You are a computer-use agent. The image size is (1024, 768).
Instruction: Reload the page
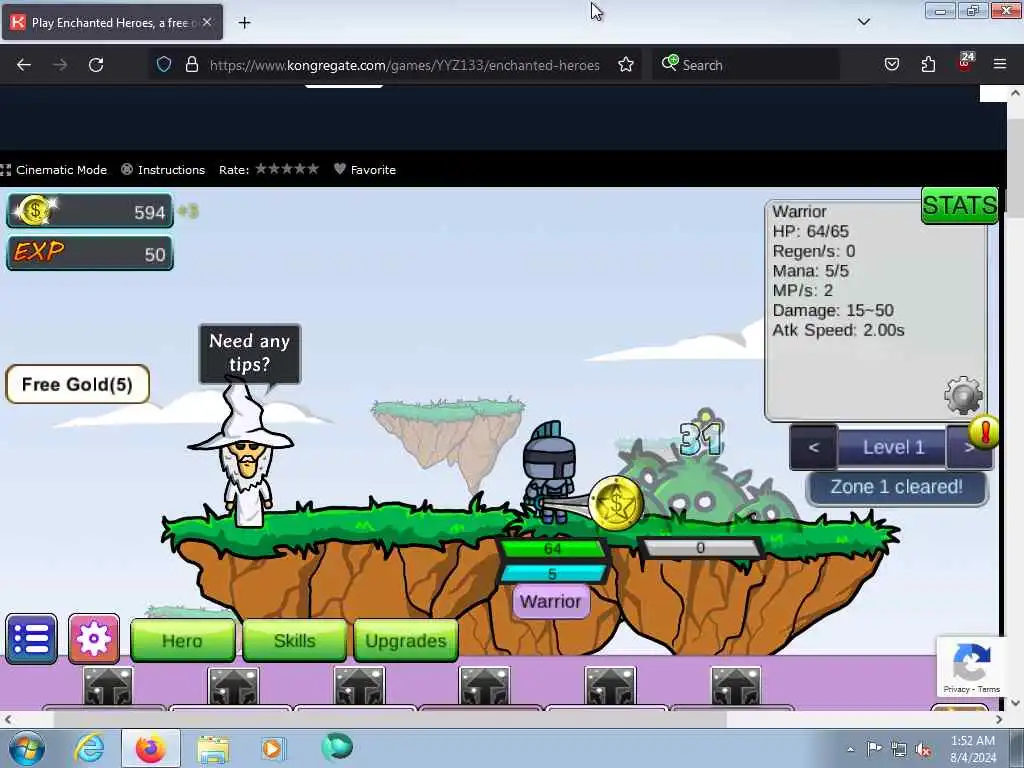pos(96,65)
